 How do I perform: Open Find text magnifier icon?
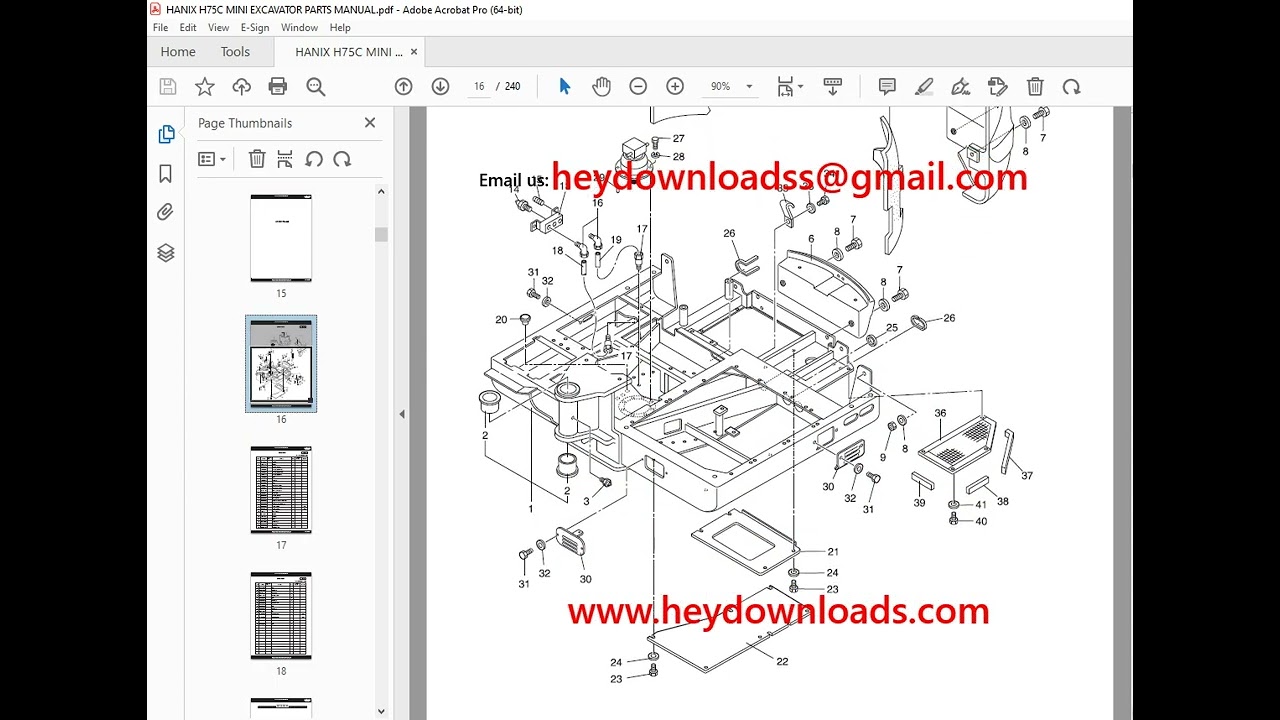316,87
